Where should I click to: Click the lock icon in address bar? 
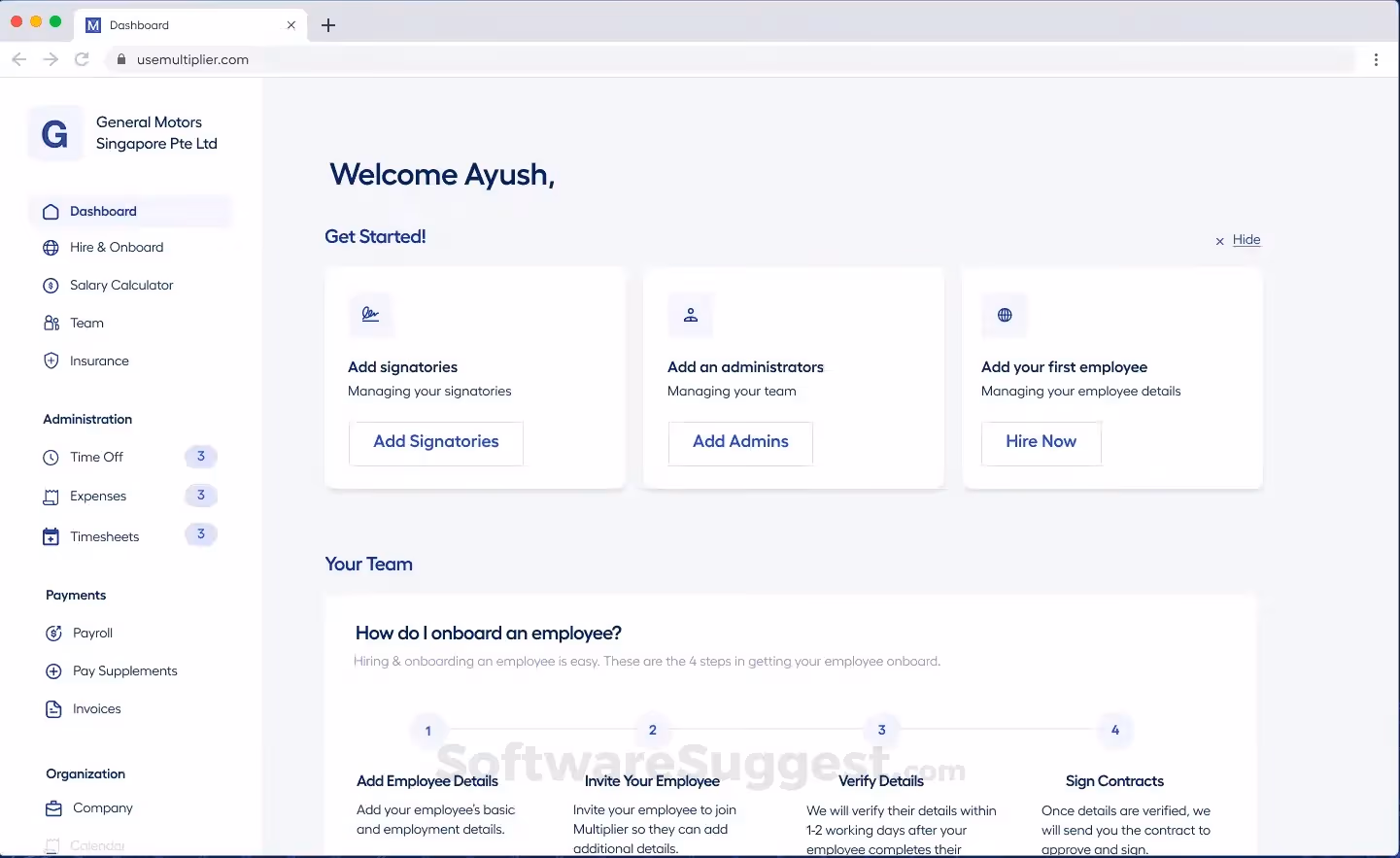(121, 59)
